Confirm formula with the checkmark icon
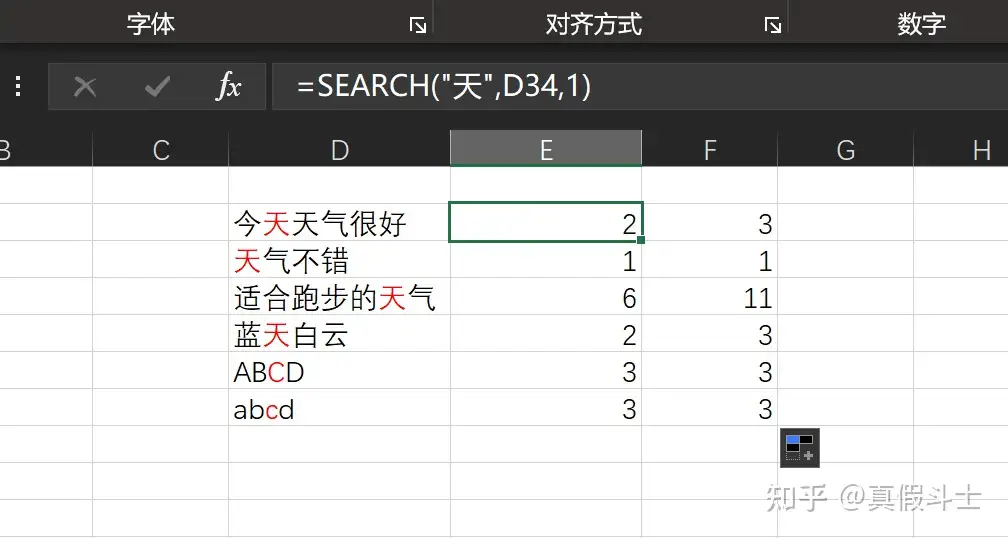This screenshot has width=1008, height=538. point(157,88)
